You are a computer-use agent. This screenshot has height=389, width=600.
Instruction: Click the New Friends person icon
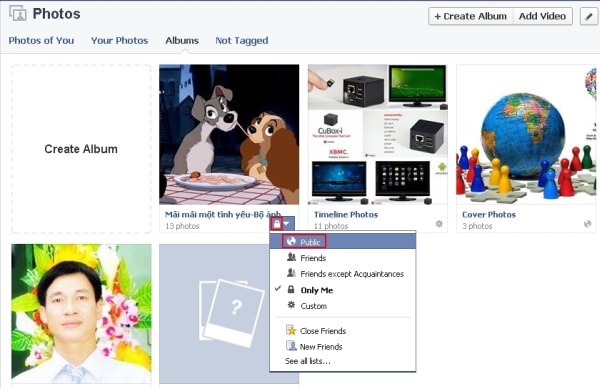click(291, 346)
